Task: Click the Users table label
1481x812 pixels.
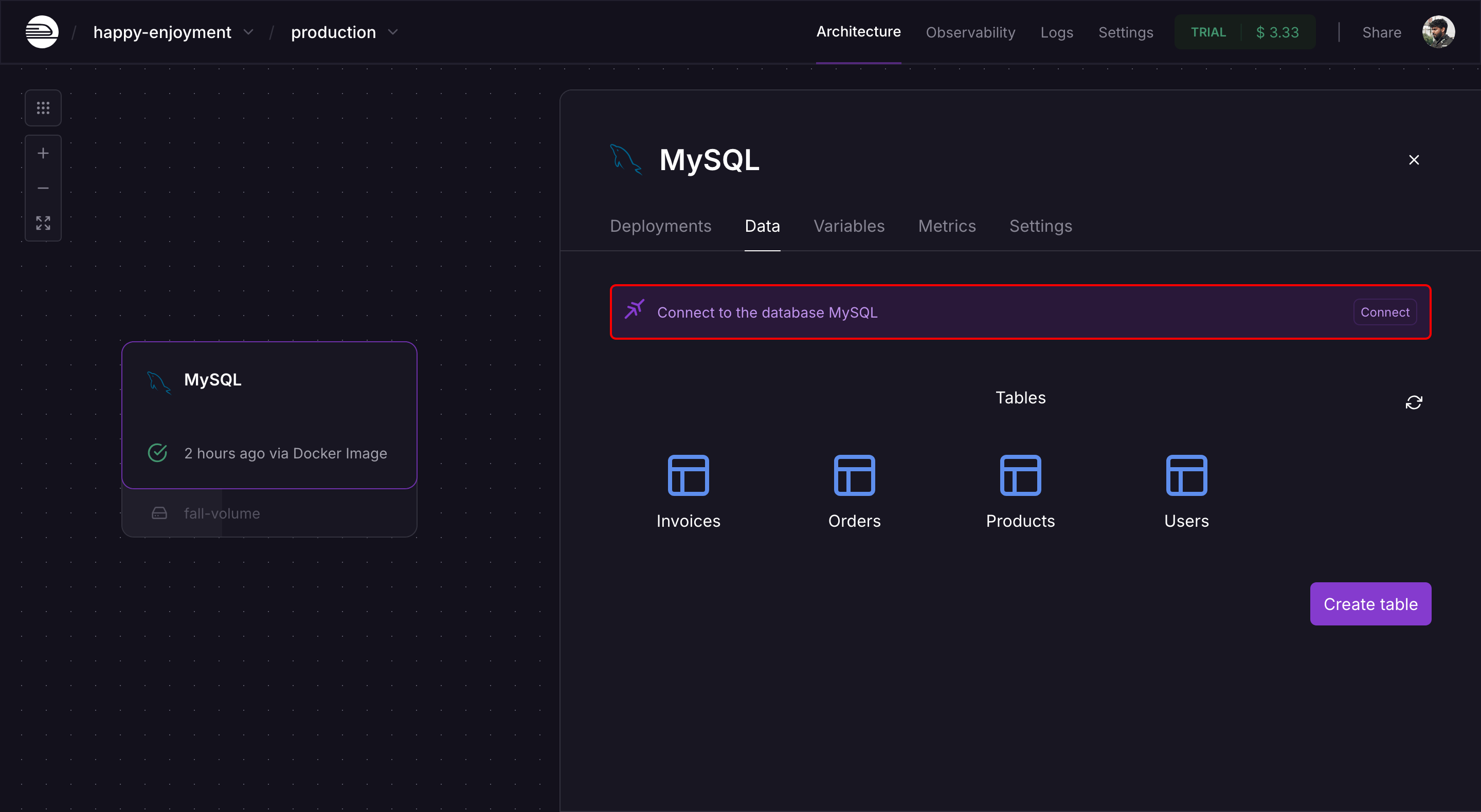Action: coord(1187,521)
